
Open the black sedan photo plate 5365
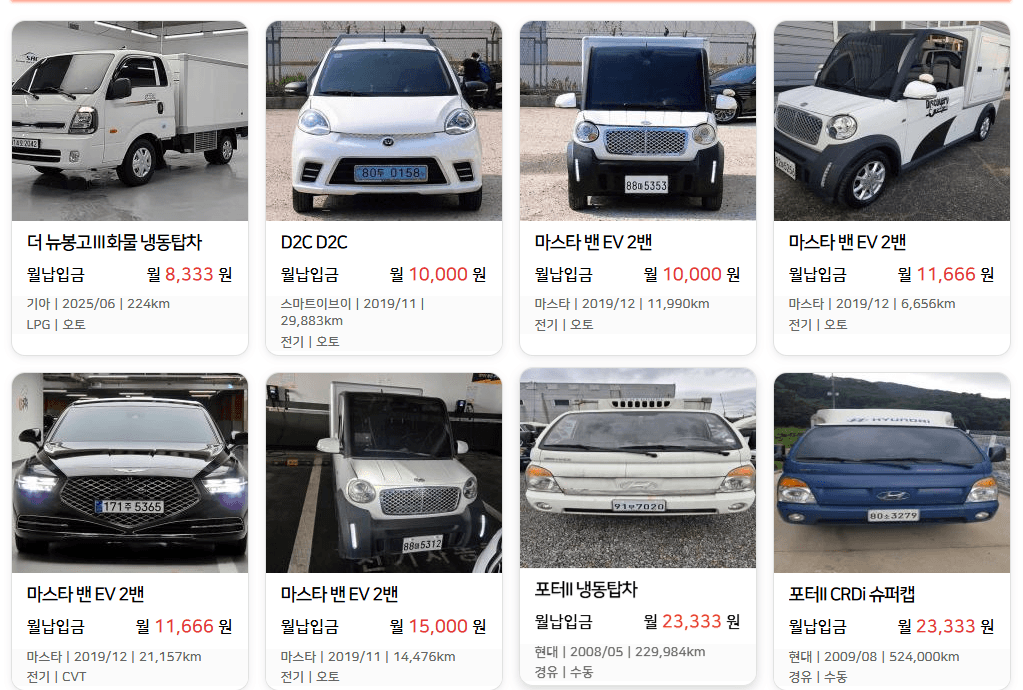[x=130, y=473]
